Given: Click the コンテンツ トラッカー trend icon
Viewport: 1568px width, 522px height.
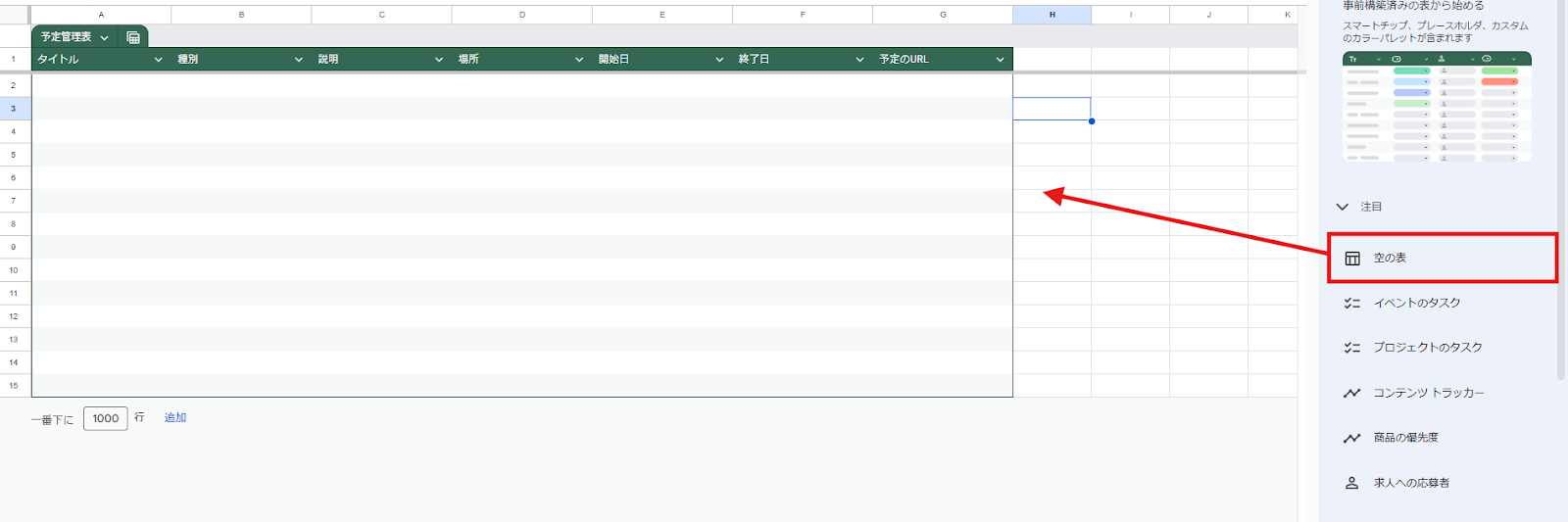Looking at the screenshot, I should [1352, 393].
